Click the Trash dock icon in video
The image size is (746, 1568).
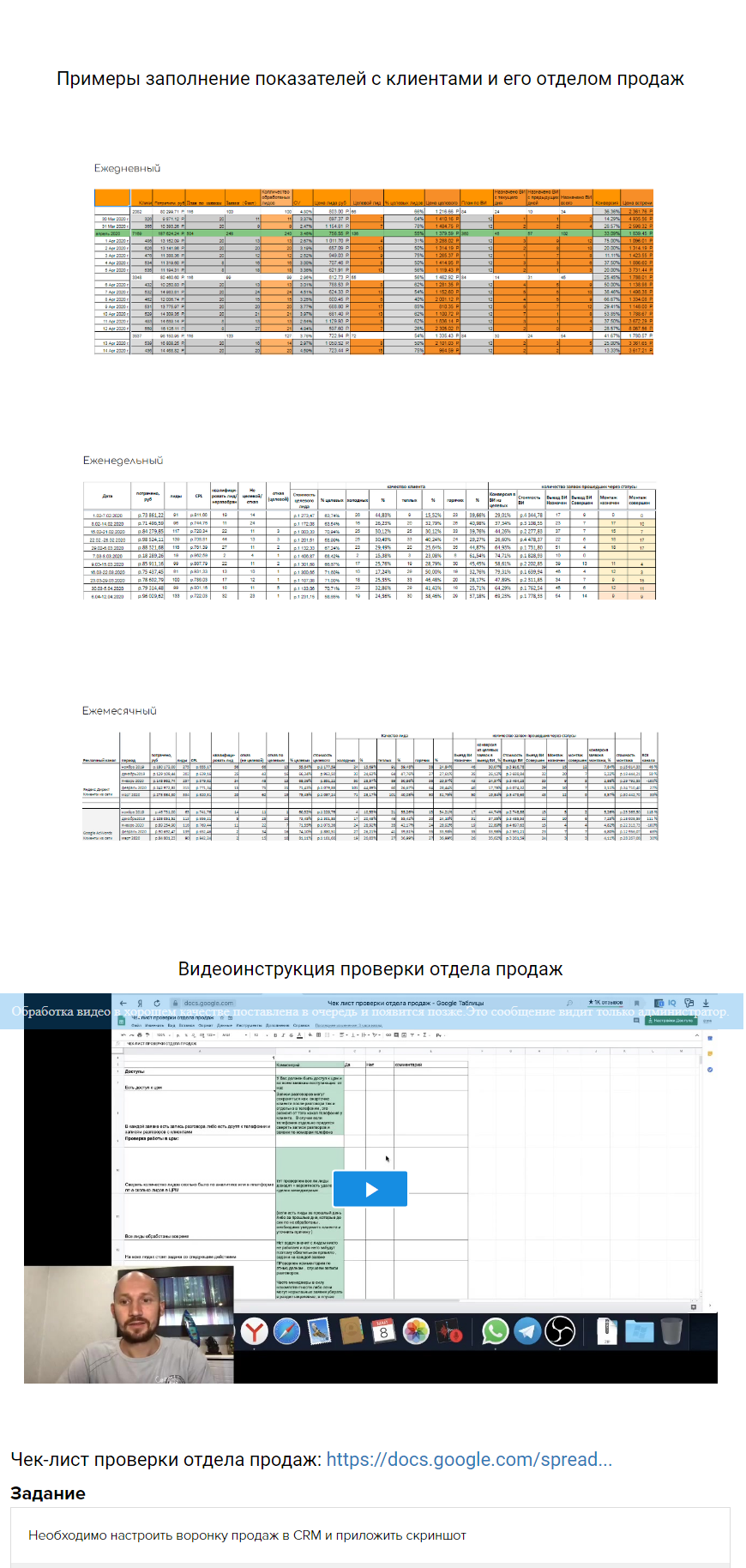click(x=671, y=1331)
